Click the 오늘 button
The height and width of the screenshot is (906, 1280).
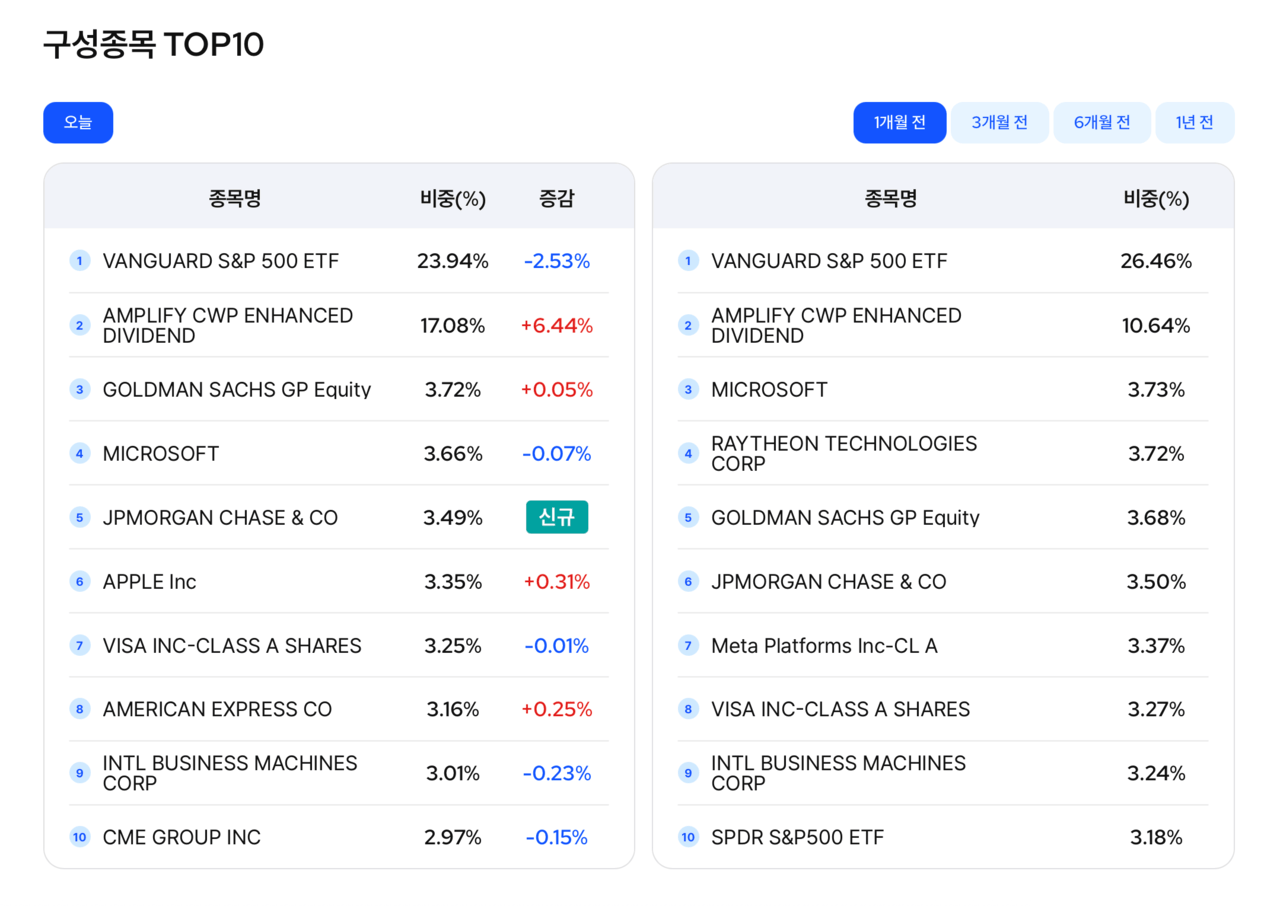(x=78, y=123)
